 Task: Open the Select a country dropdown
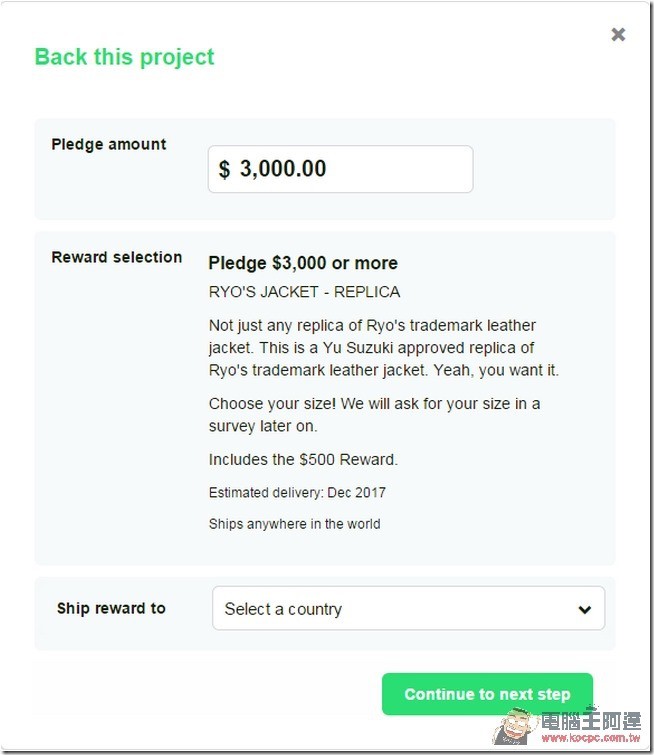408,608
